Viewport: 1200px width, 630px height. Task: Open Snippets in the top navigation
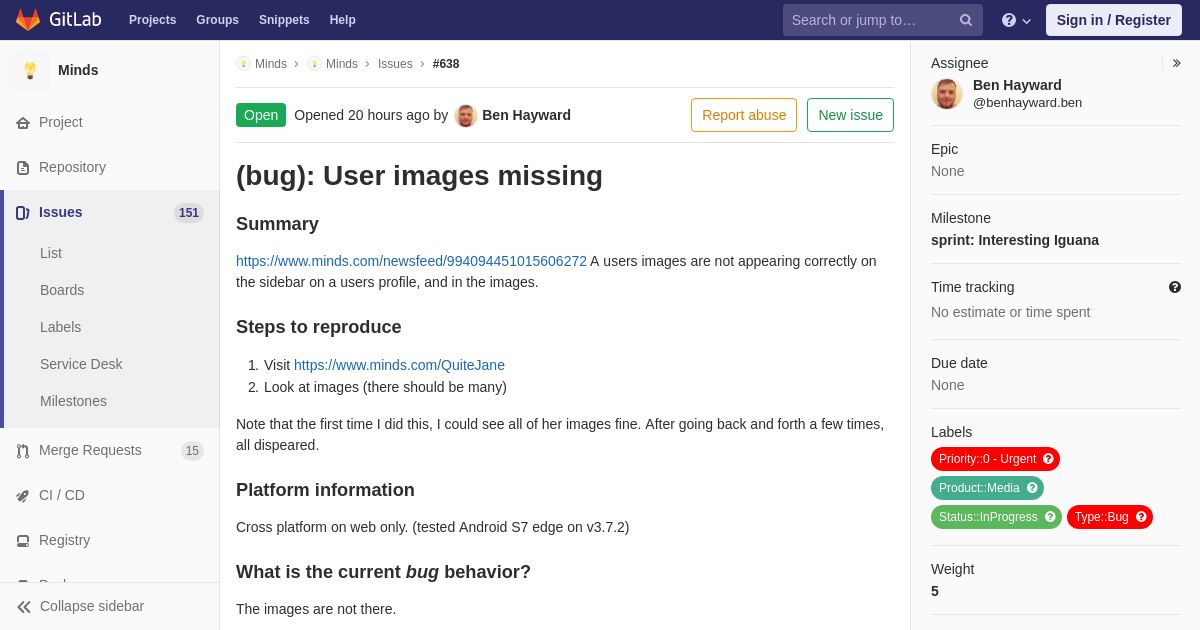coord(284,20)
